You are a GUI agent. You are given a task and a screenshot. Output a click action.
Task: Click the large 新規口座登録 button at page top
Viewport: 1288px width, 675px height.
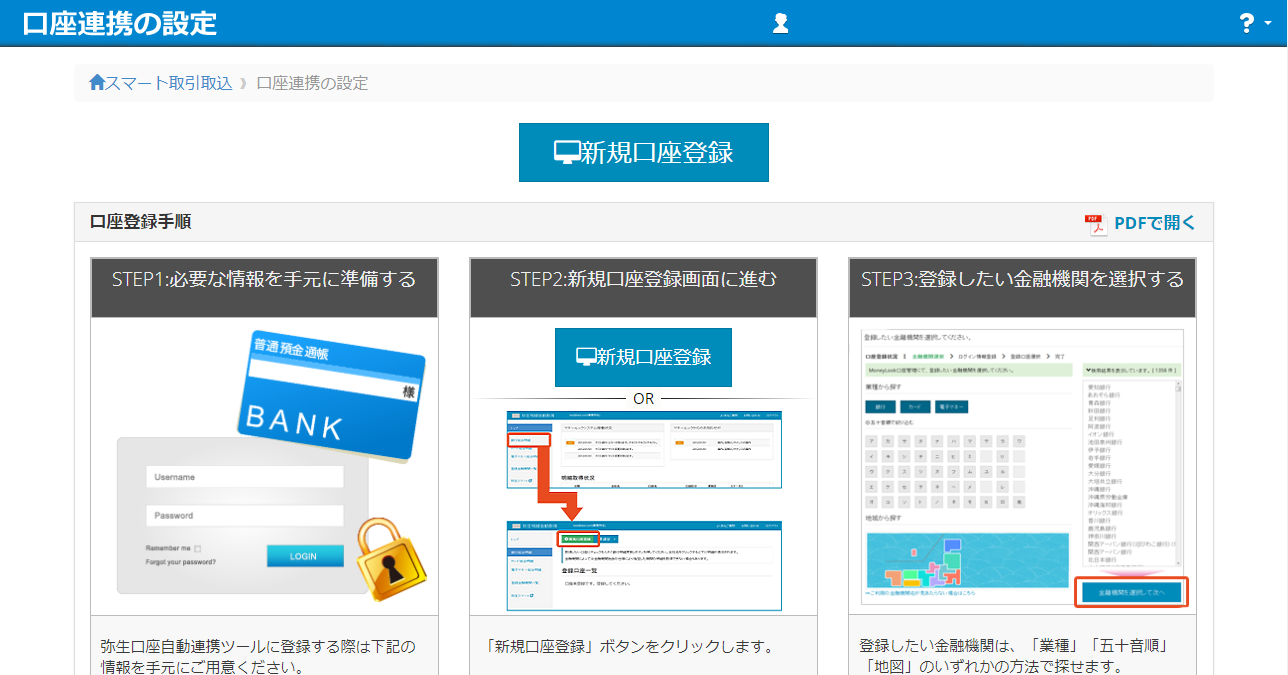643,152
